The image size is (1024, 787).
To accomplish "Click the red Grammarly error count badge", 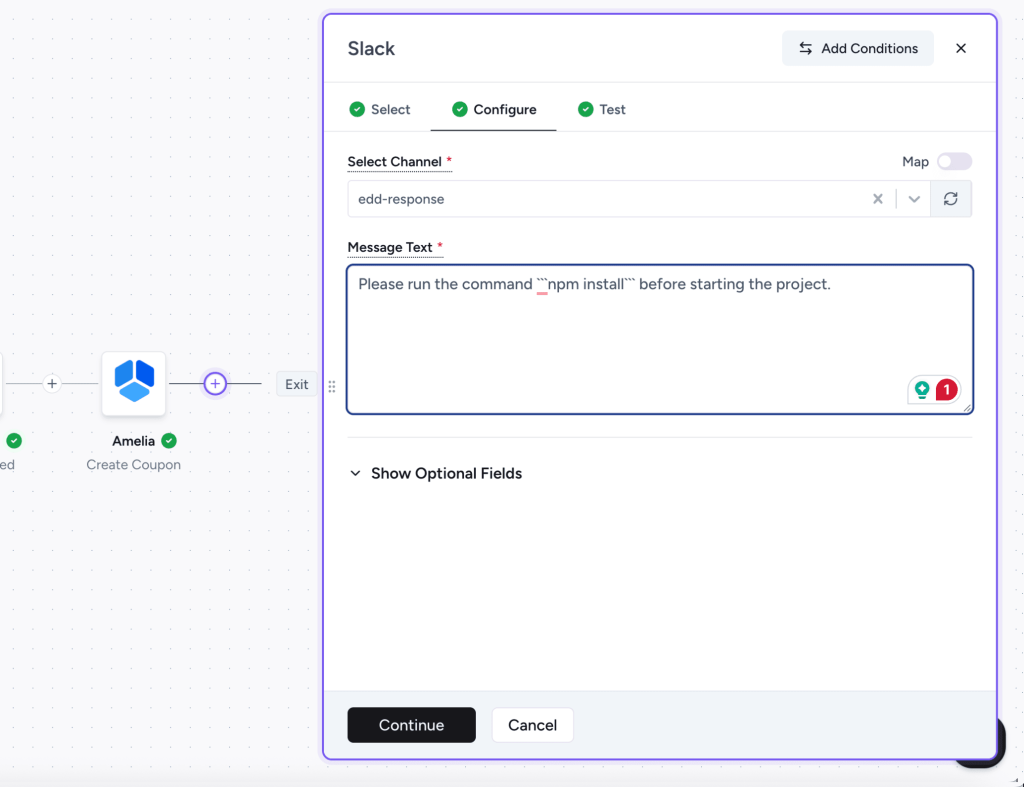I will 946,390.
